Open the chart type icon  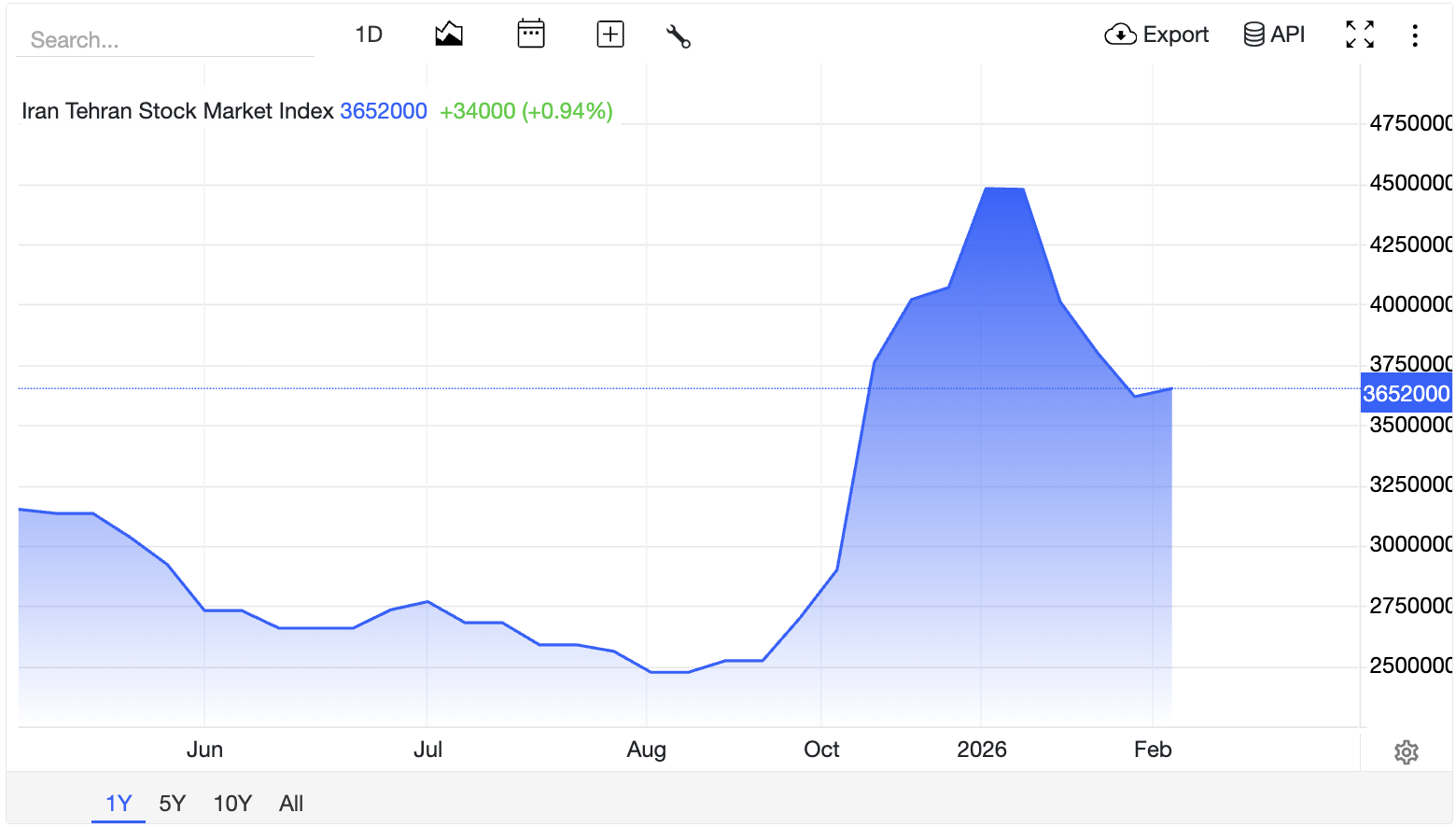[449, 35]
